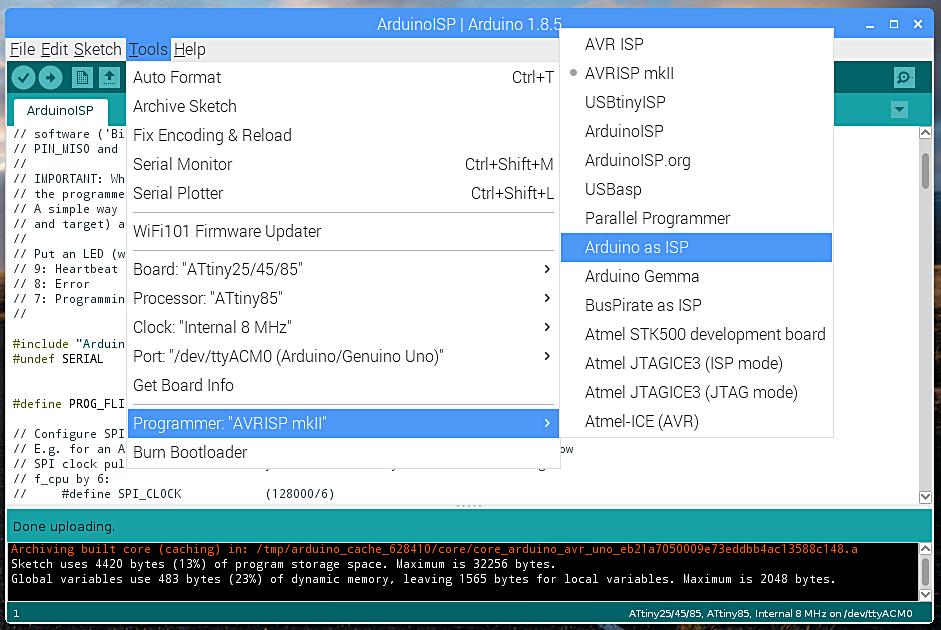Open Serial Monitor from the menu
The width and height of the screenshot is (941, 630).
(x=343, y=164)
